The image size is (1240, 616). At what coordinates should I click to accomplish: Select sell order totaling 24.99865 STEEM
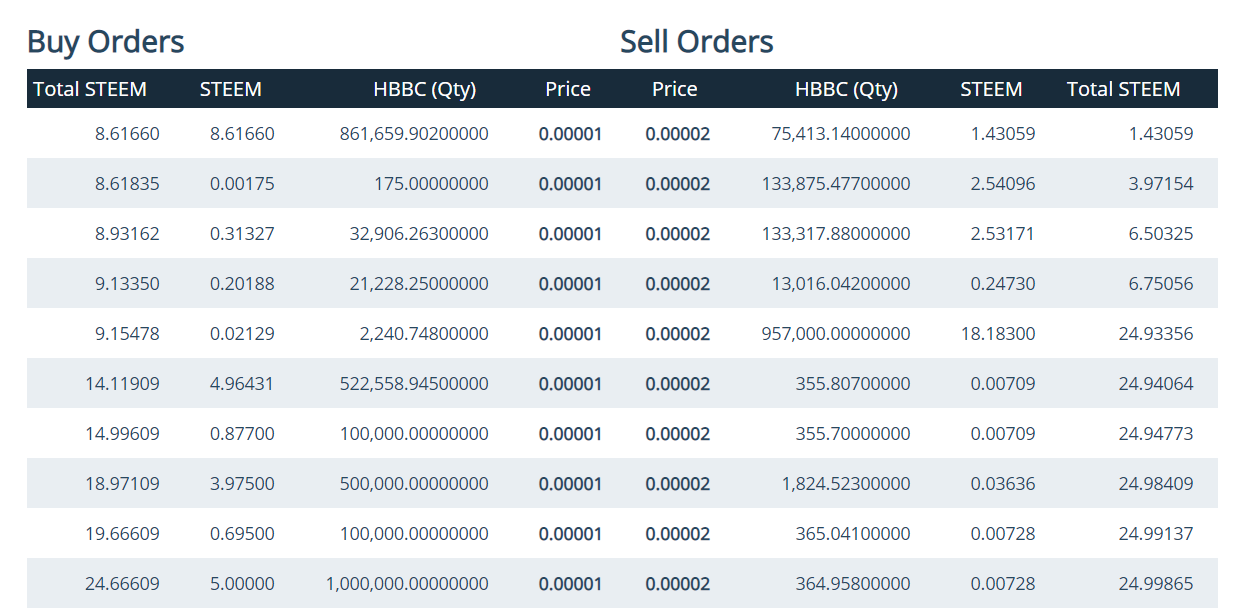(1155, 583)
